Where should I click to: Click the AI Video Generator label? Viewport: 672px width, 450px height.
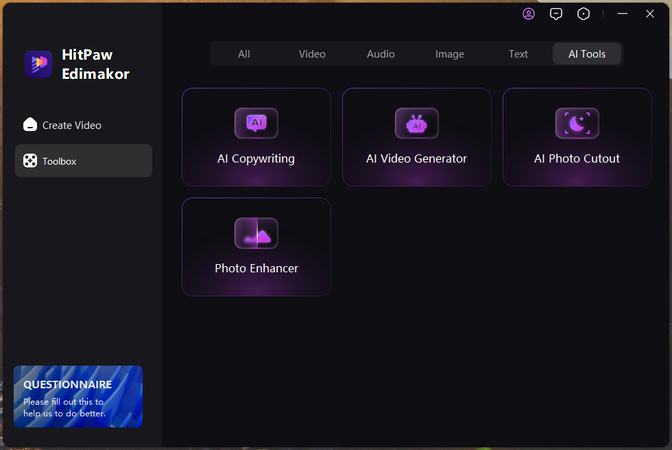click(416, 158)
